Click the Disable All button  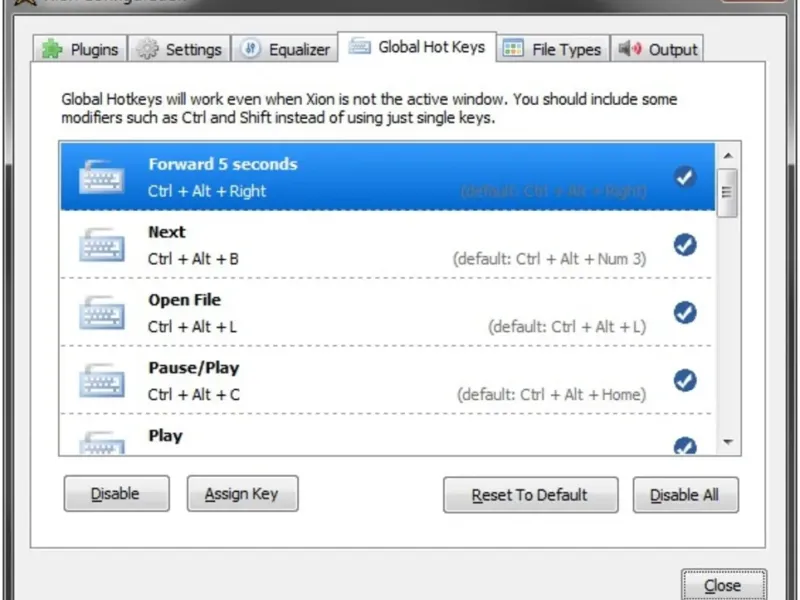click(x=685, y=495)
